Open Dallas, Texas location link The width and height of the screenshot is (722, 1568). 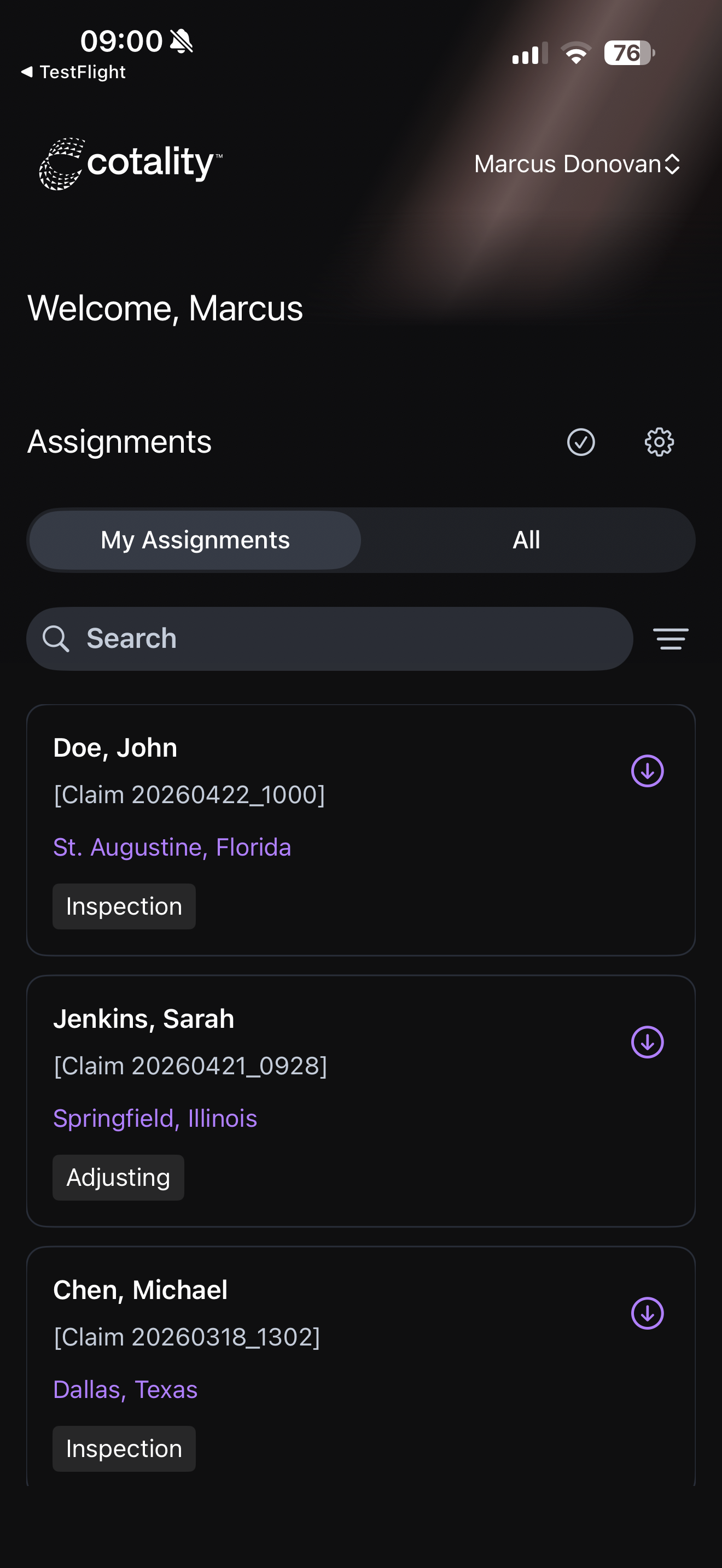(125, 1390)
